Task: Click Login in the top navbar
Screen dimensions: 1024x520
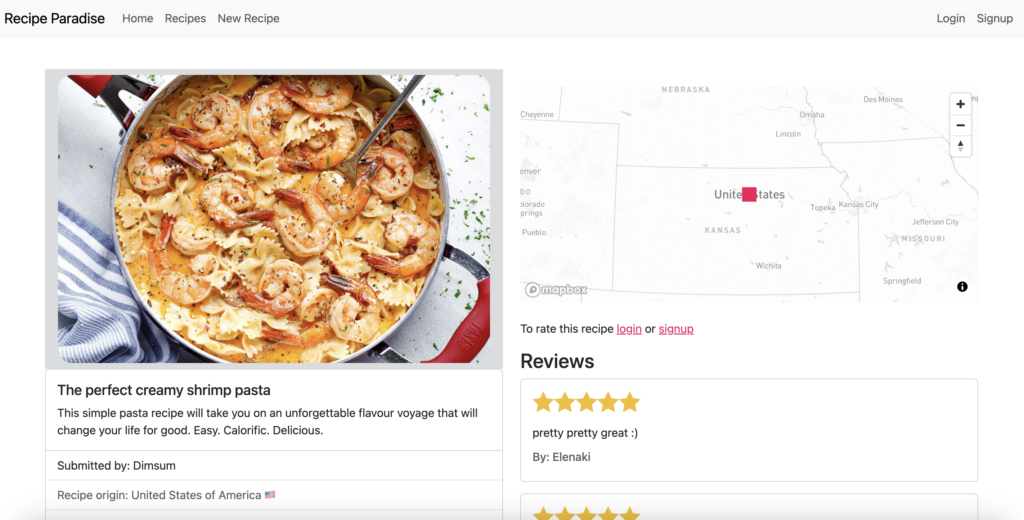Action: (x=951, y=18)
